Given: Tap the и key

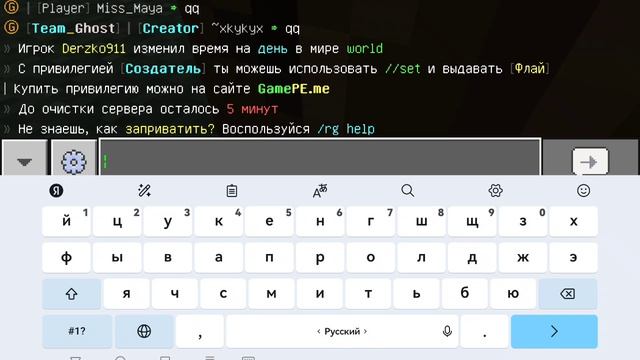Looking at the screenshot, I should [x=320, y=294].
